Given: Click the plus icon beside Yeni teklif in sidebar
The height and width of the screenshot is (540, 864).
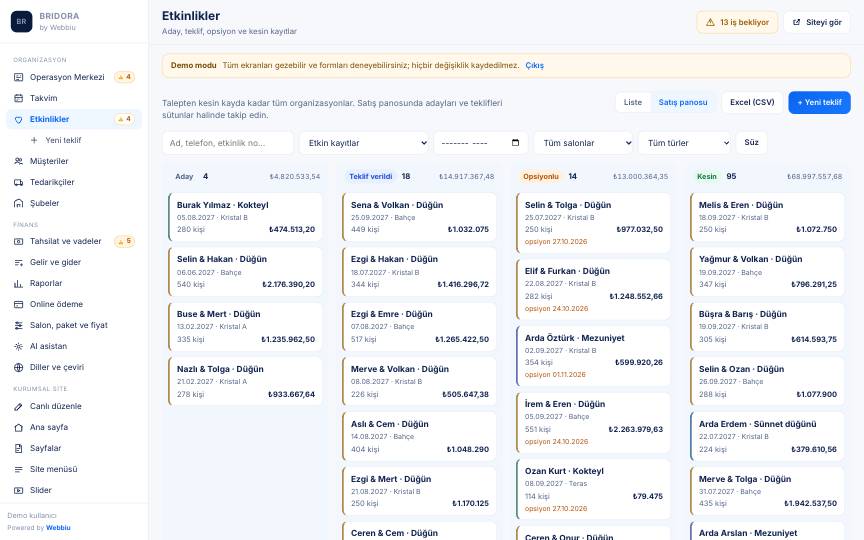Looking at the screenshot, I should [x=34, y=140].
